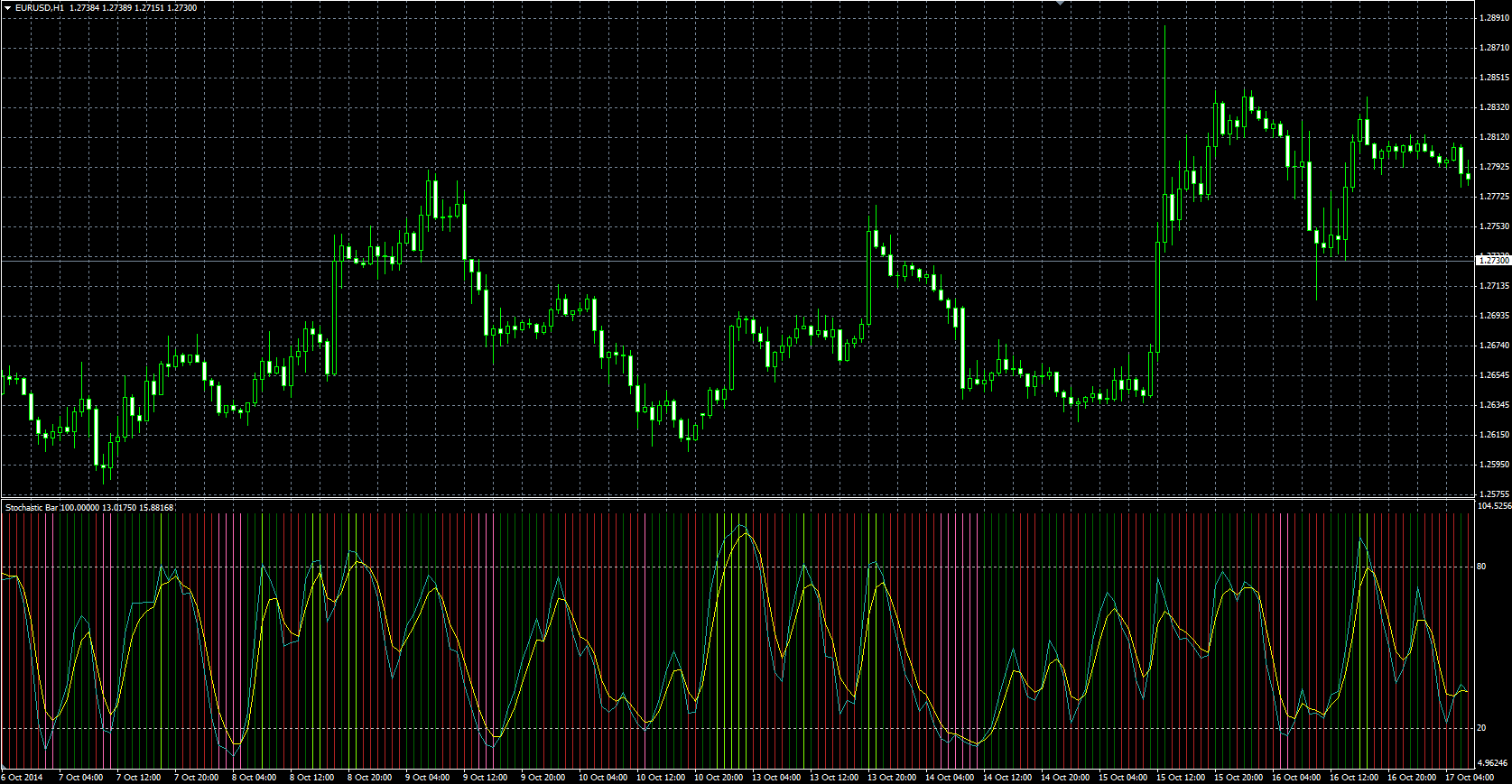The height and width of the screenshot is (784, 1512).
Task: Click the 17 Oct 04:00 time label
Action: pos(1470,777)
